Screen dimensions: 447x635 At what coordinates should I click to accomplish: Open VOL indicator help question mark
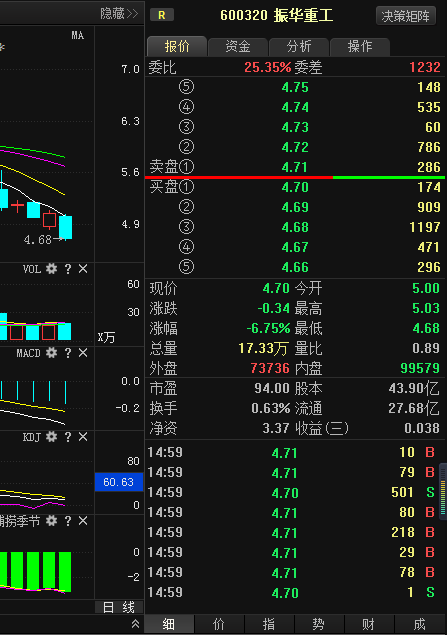click(68, 269)
